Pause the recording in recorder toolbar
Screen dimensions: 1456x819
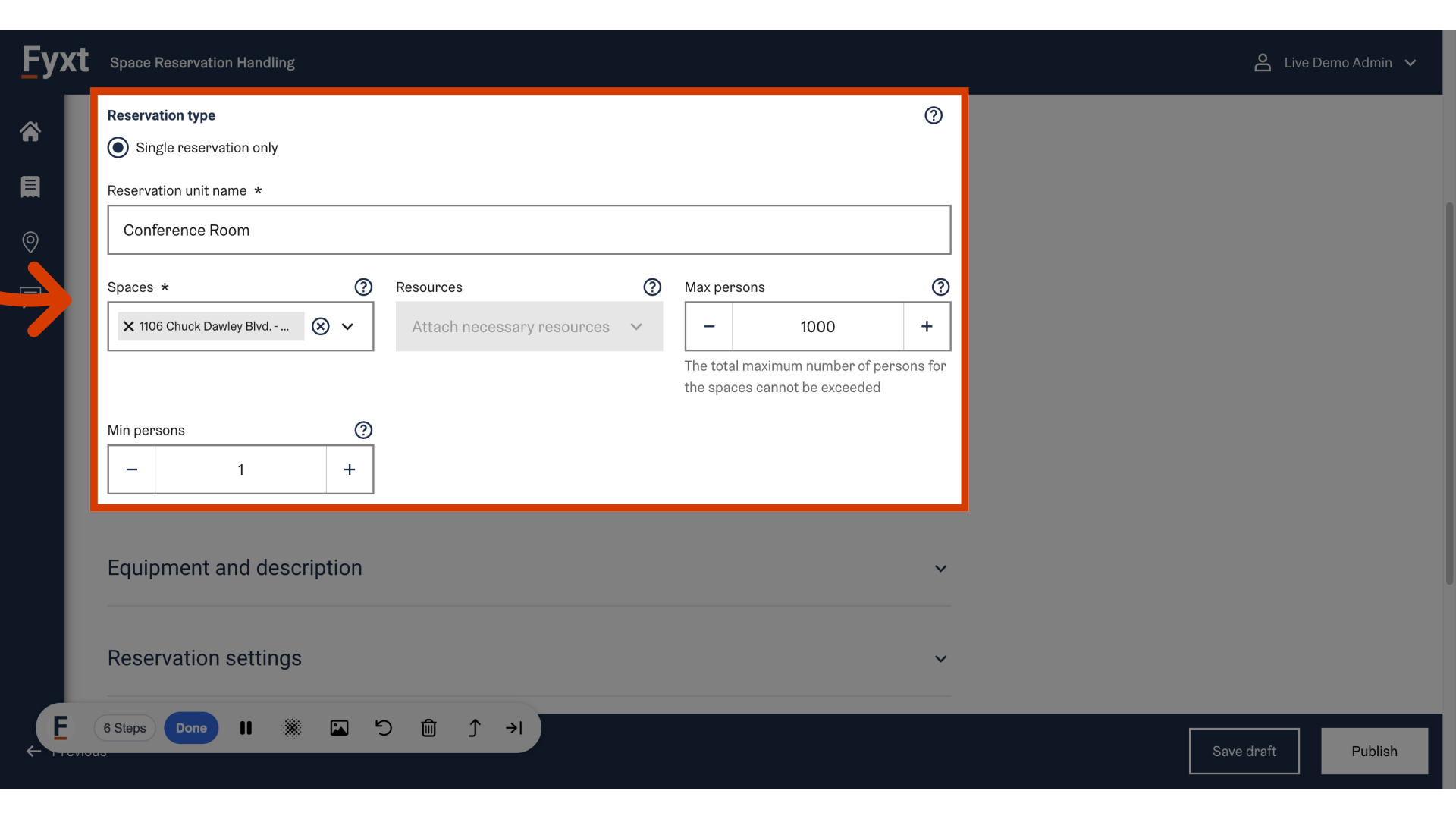click(x=246, y=728)
